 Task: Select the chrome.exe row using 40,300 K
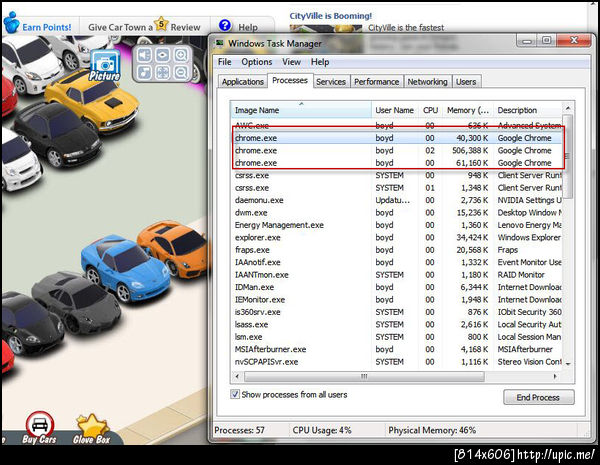(x=397, y=138)
